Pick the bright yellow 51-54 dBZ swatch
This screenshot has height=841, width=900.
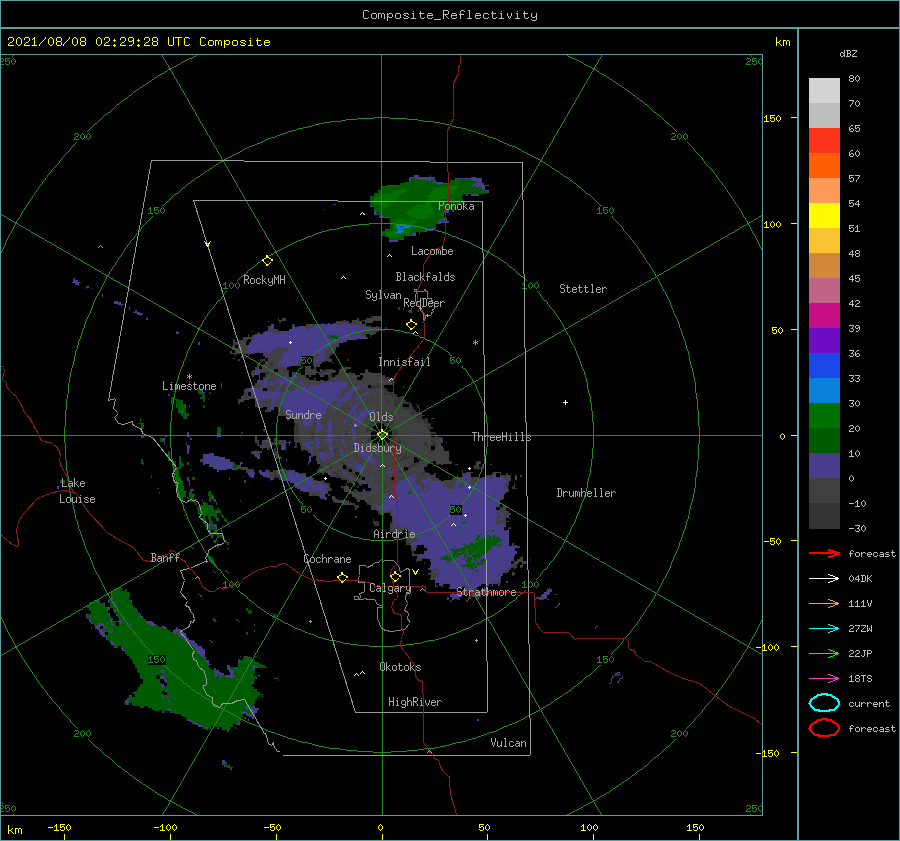coord(824,215)
